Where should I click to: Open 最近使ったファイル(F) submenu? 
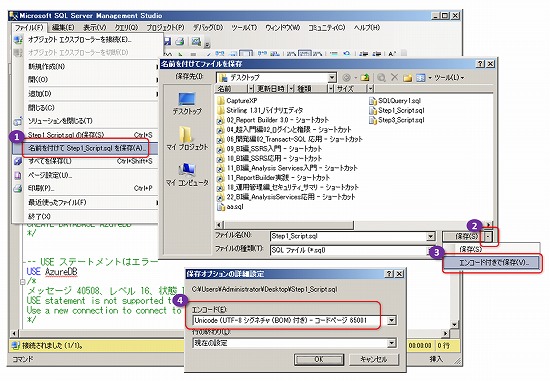pyautogui.click(x=85, y=202)
